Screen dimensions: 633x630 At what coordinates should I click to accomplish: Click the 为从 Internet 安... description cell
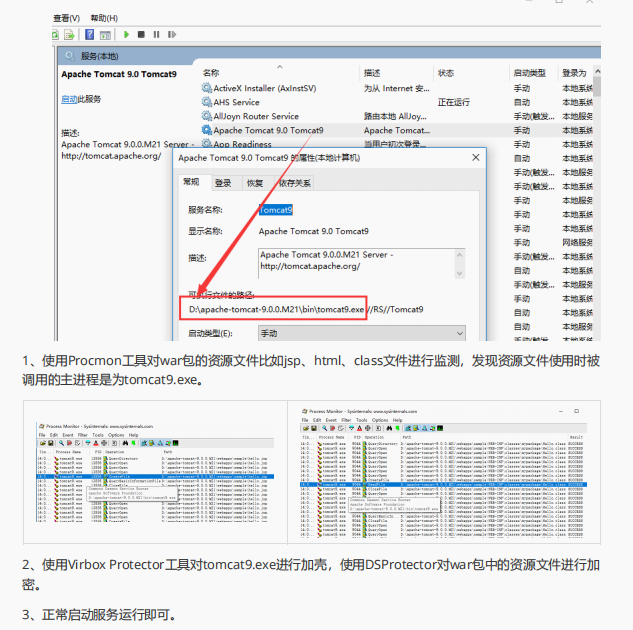coord(396,88)
